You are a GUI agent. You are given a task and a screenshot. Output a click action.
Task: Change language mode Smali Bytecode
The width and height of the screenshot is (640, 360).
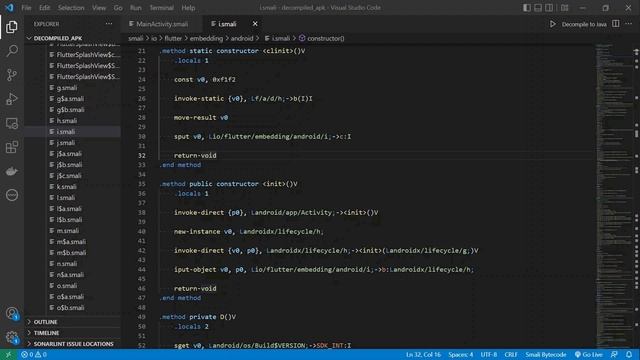click(x=546, y=355)
